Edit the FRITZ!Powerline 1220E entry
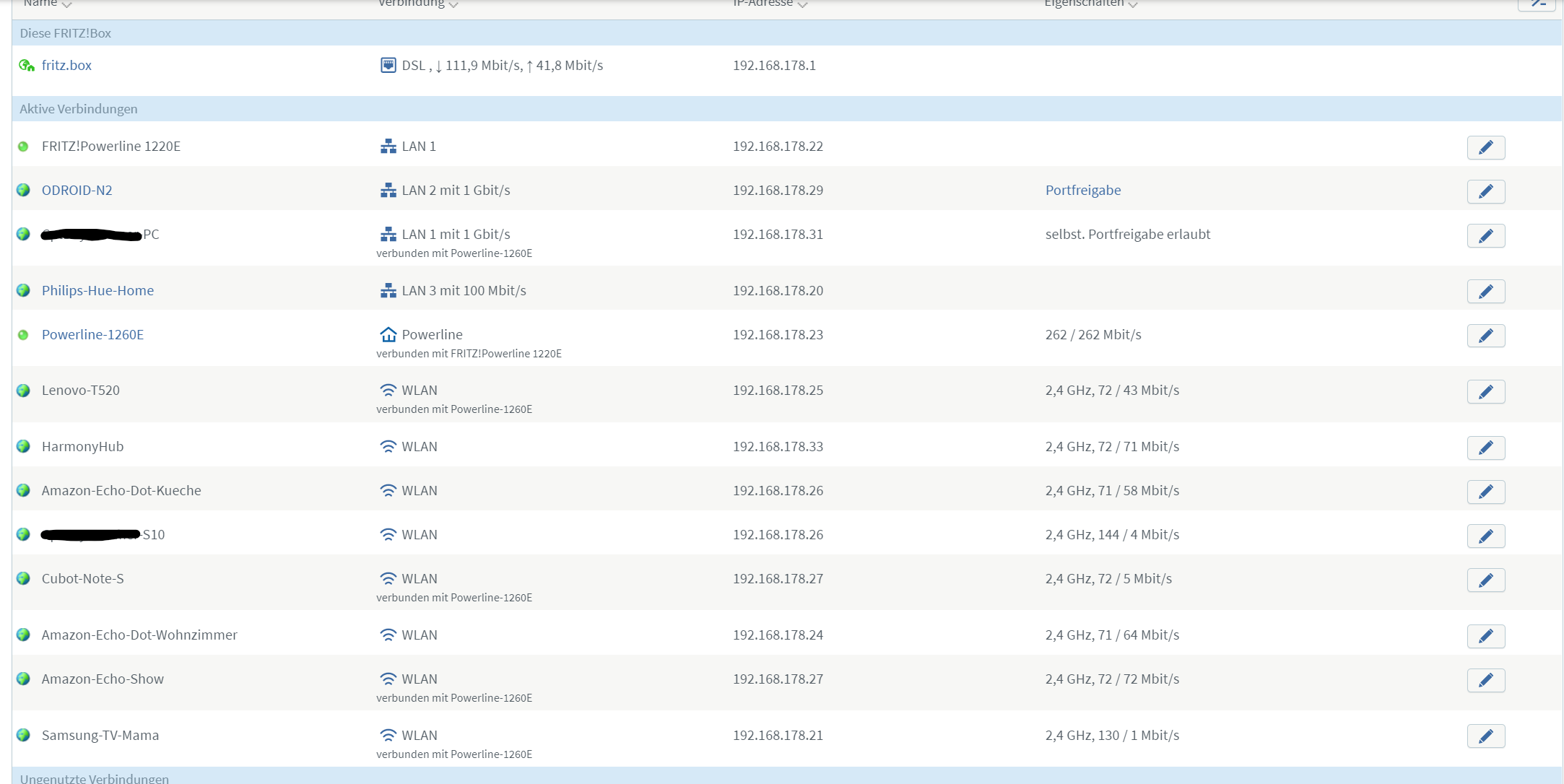The width and height of the screenshot is (1564, 784). 1485,147
